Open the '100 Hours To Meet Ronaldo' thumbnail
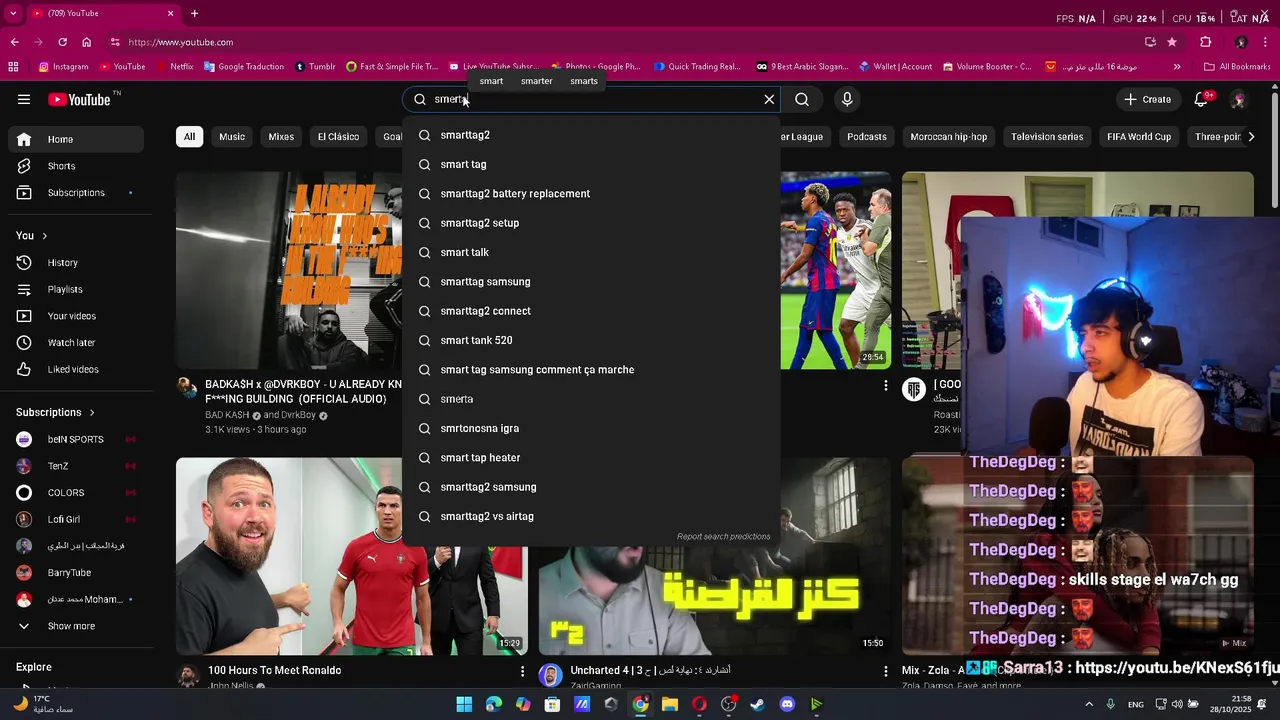1280x720 pixels. point(352,556)
